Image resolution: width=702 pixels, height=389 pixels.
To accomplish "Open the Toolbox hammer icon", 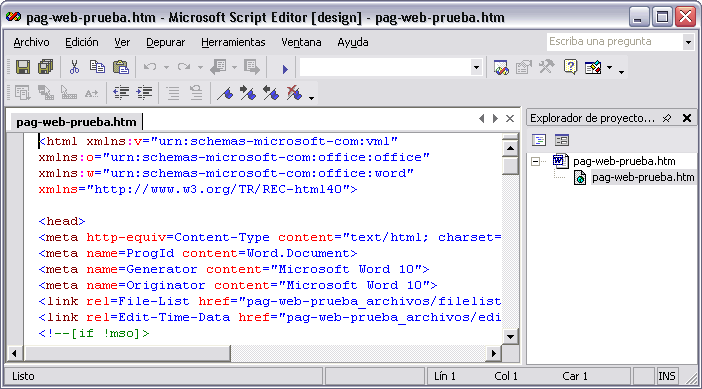I will 546,68.
